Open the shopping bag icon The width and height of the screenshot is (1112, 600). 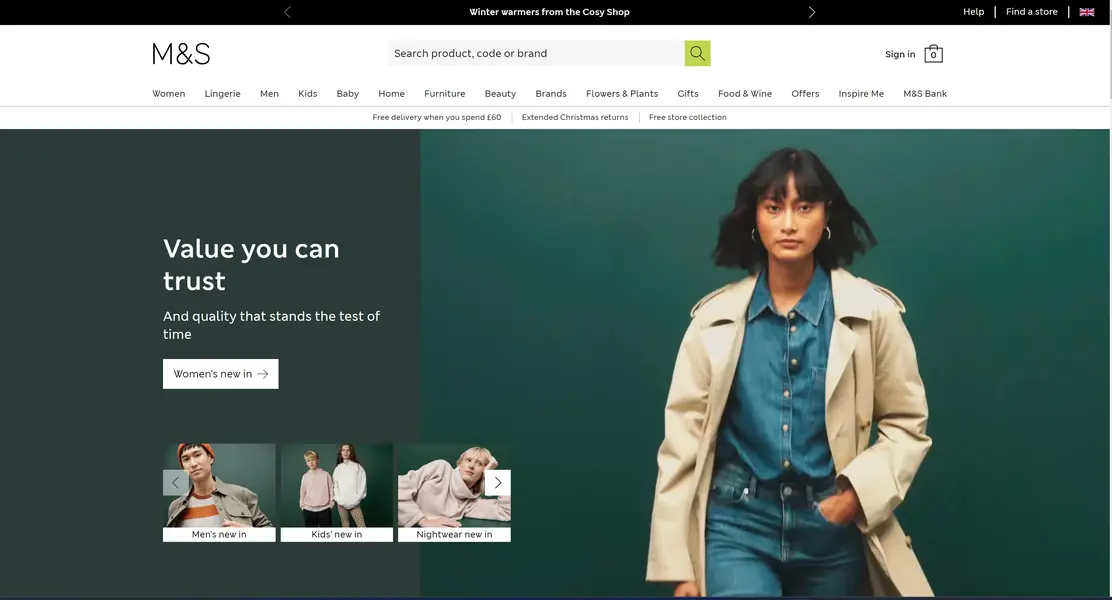tap(933, 54)
